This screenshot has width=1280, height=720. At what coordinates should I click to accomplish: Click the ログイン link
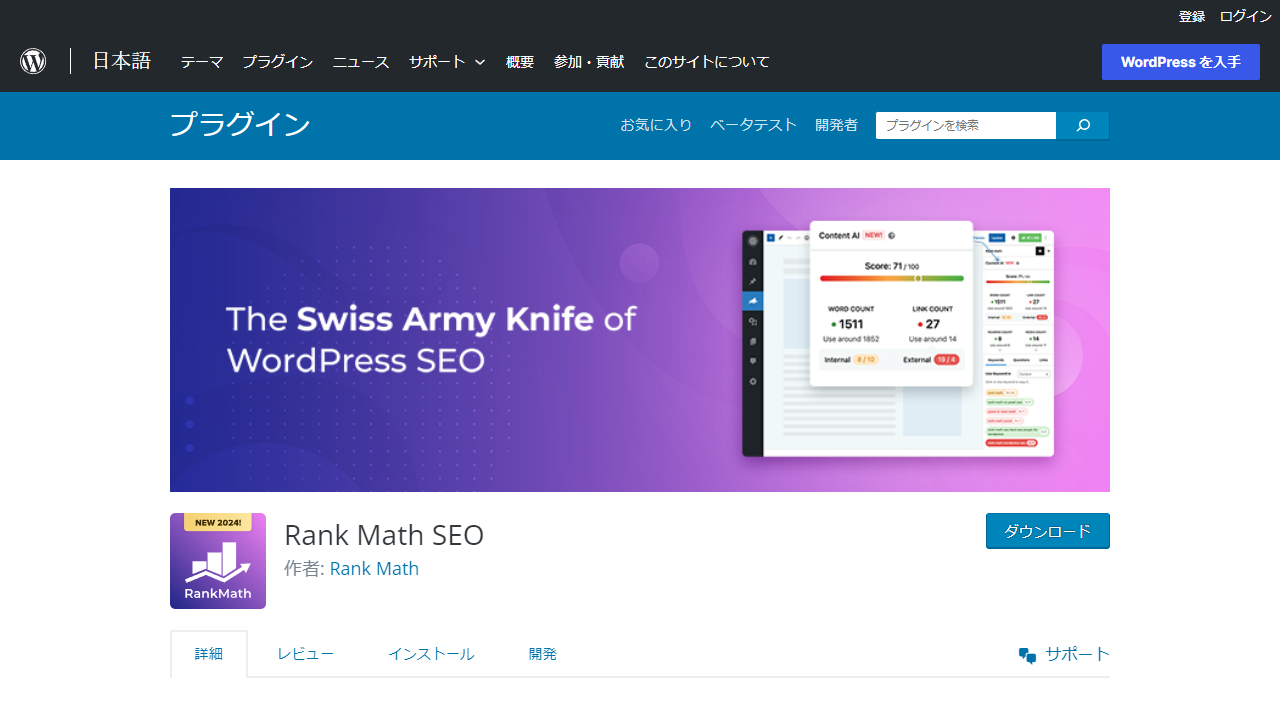tap(1245, 16)
